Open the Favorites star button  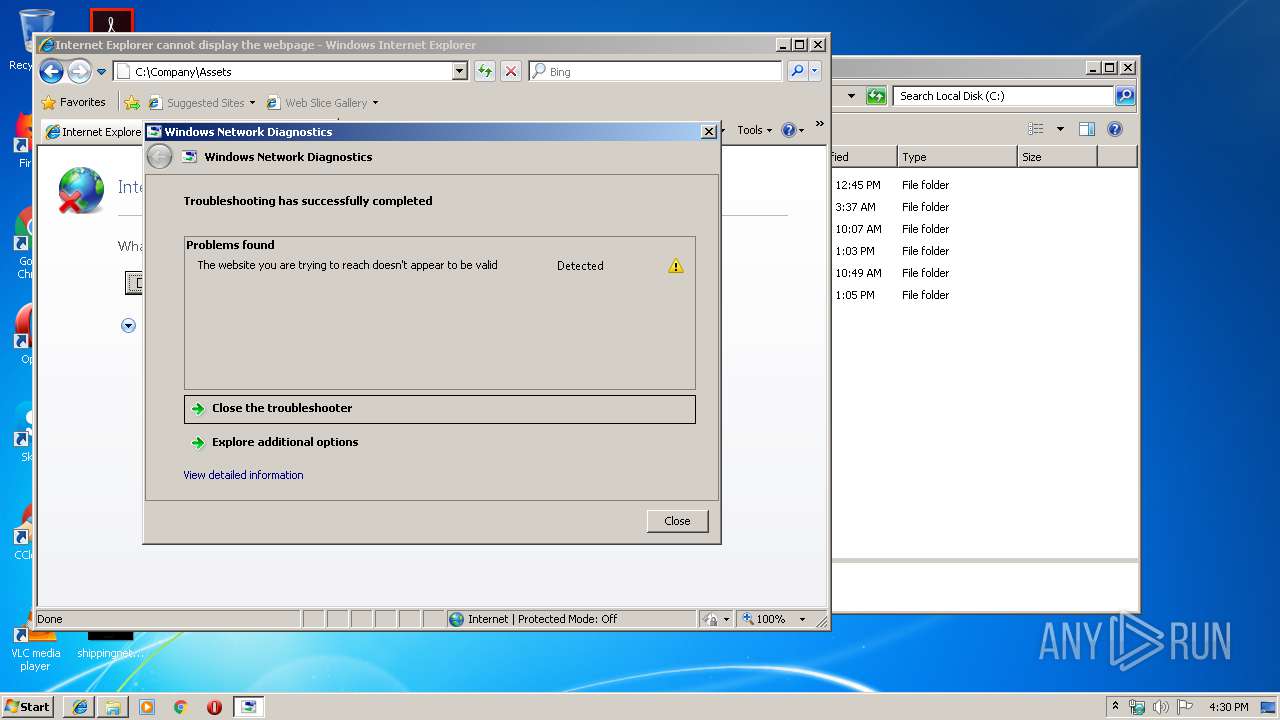73,102
